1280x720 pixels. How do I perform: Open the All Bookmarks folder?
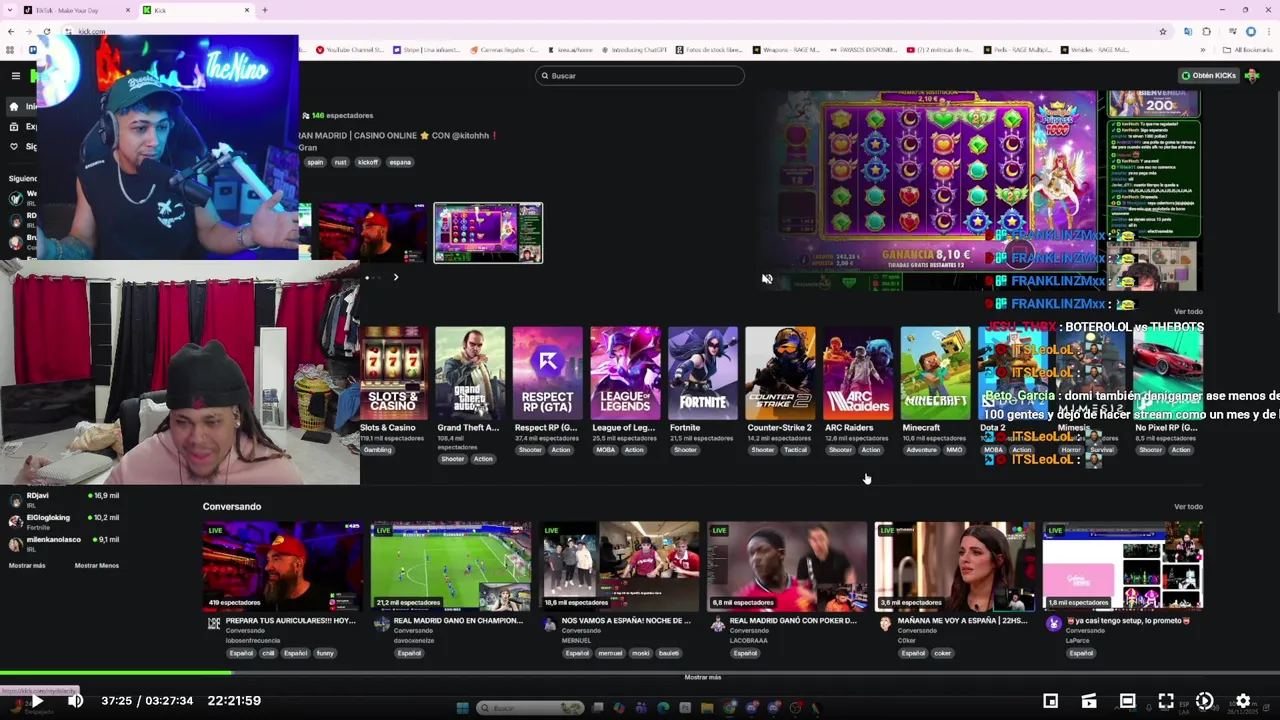click(x=1248, y=50)
